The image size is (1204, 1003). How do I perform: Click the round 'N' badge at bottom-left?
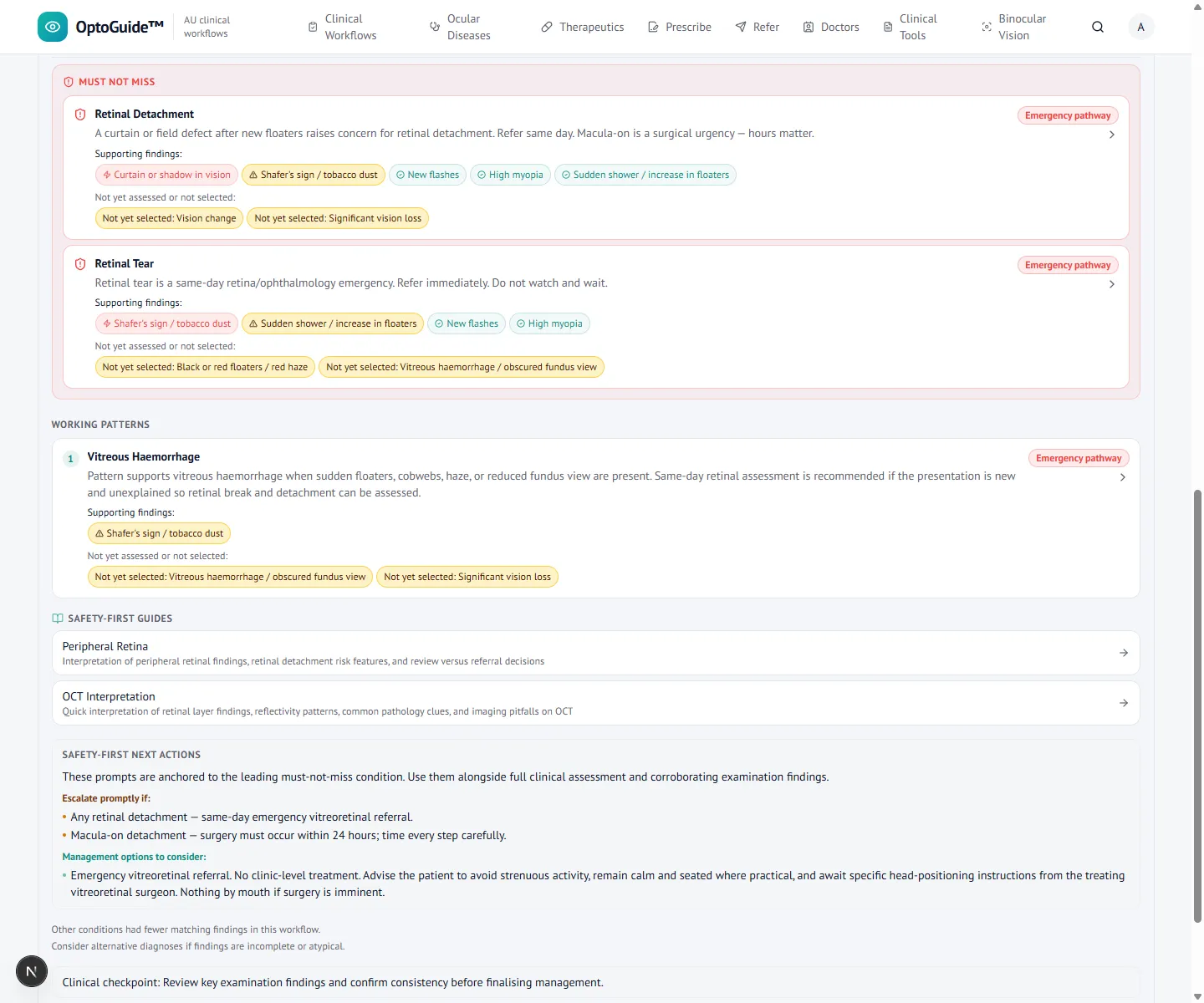32,971
